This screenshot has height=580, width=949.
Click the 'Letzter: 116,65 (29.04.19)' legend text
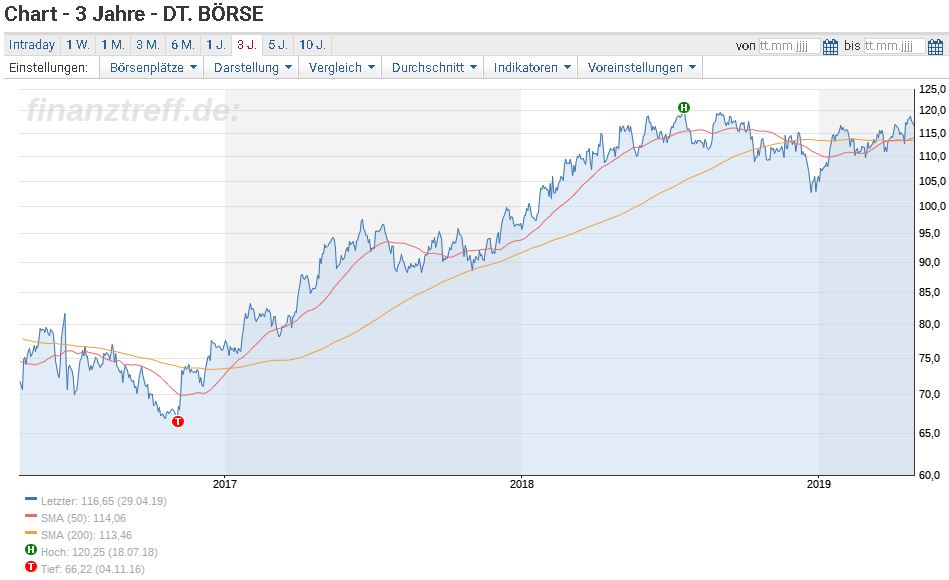coord(103,501)
